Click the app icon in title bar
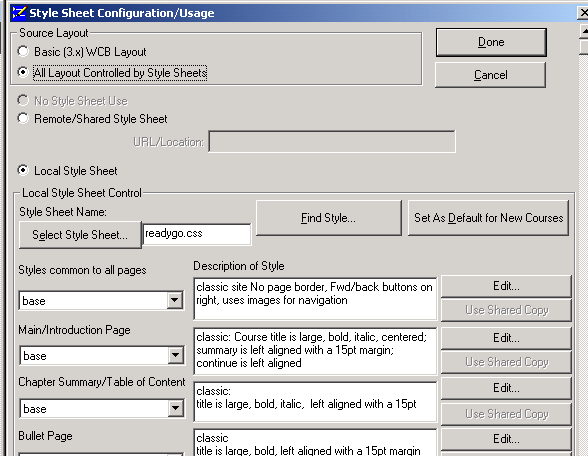588x456 pixels. tap(19, 13)
